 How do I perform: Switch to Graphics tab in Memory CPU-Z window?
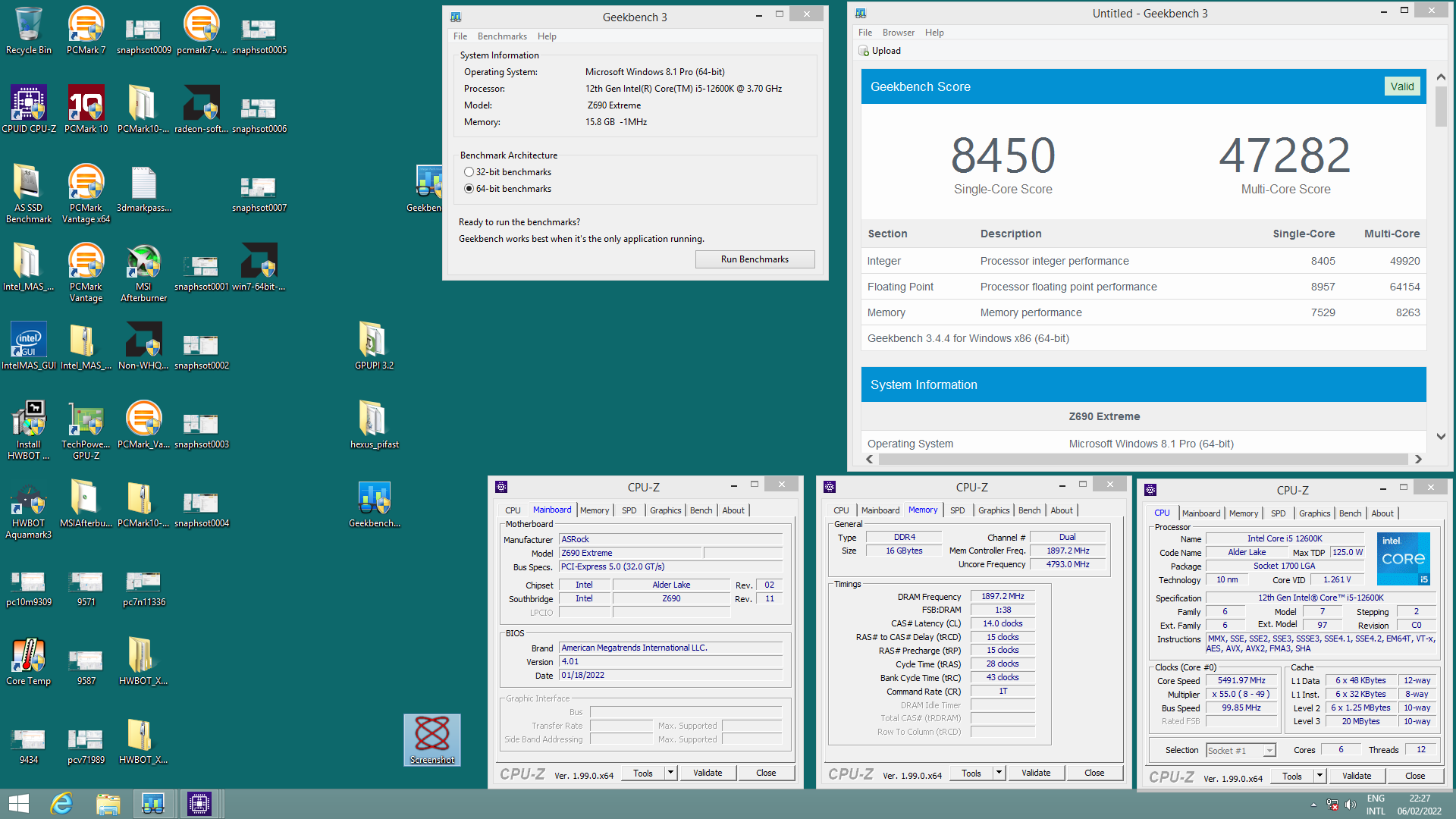coord(993,510)
